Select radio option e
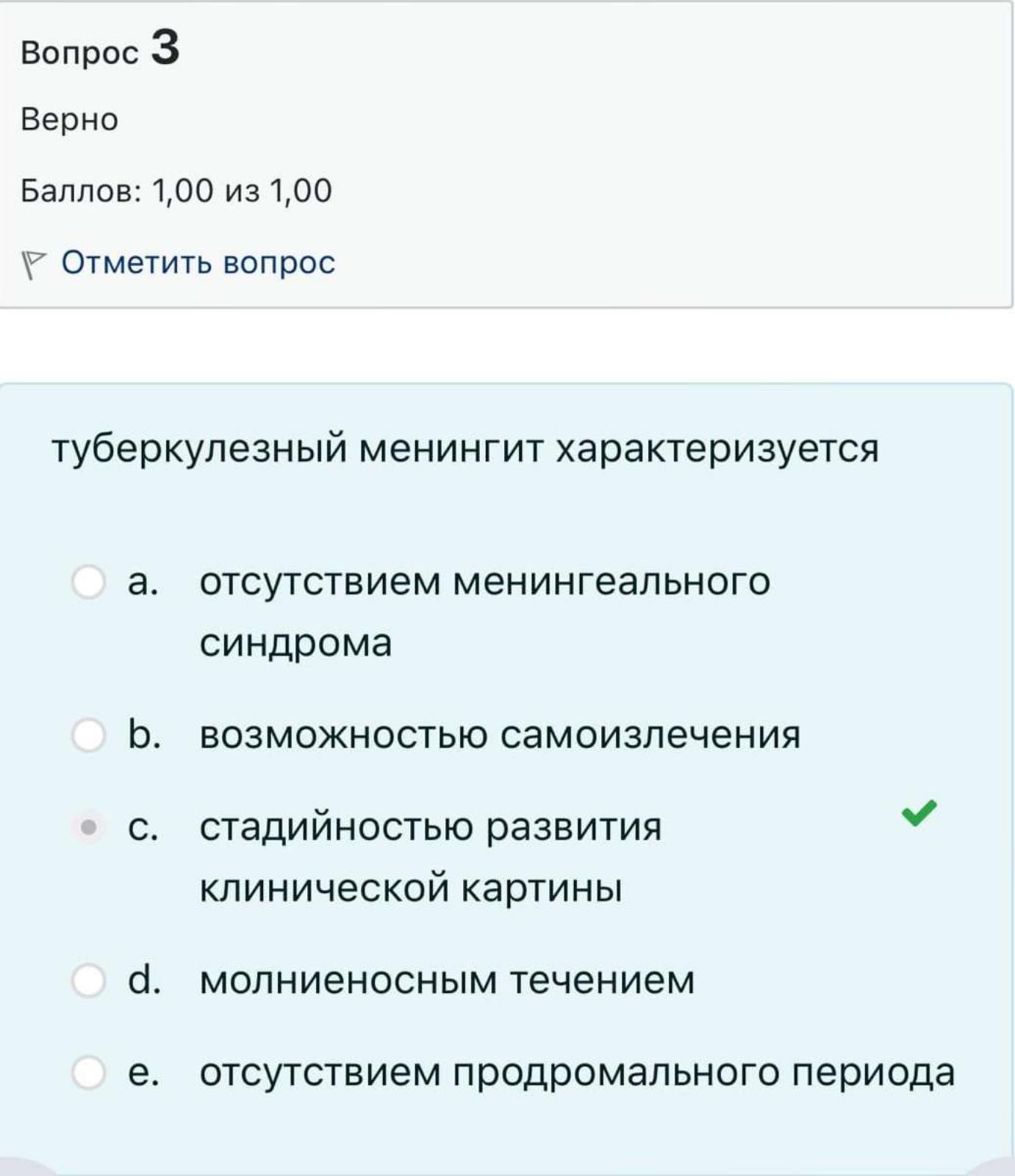The width and height of the screenshot is (1015, 1176). click(88, 1072)
